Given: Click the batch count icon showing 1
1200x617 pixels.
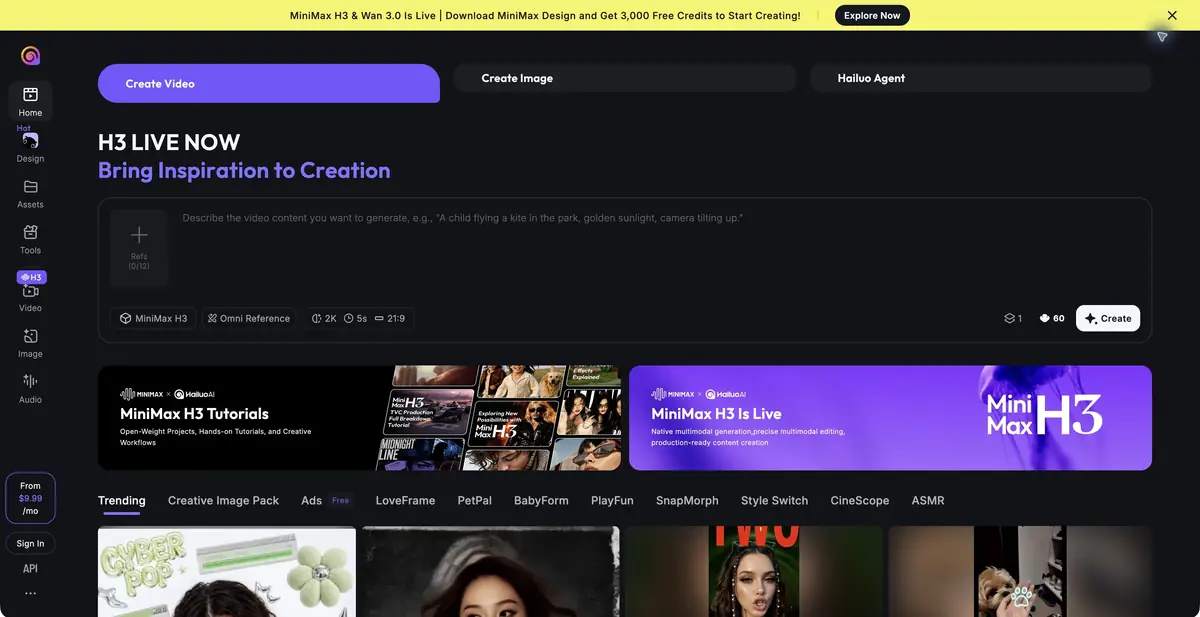Looking at the screenshot, I should point(1013,318).
